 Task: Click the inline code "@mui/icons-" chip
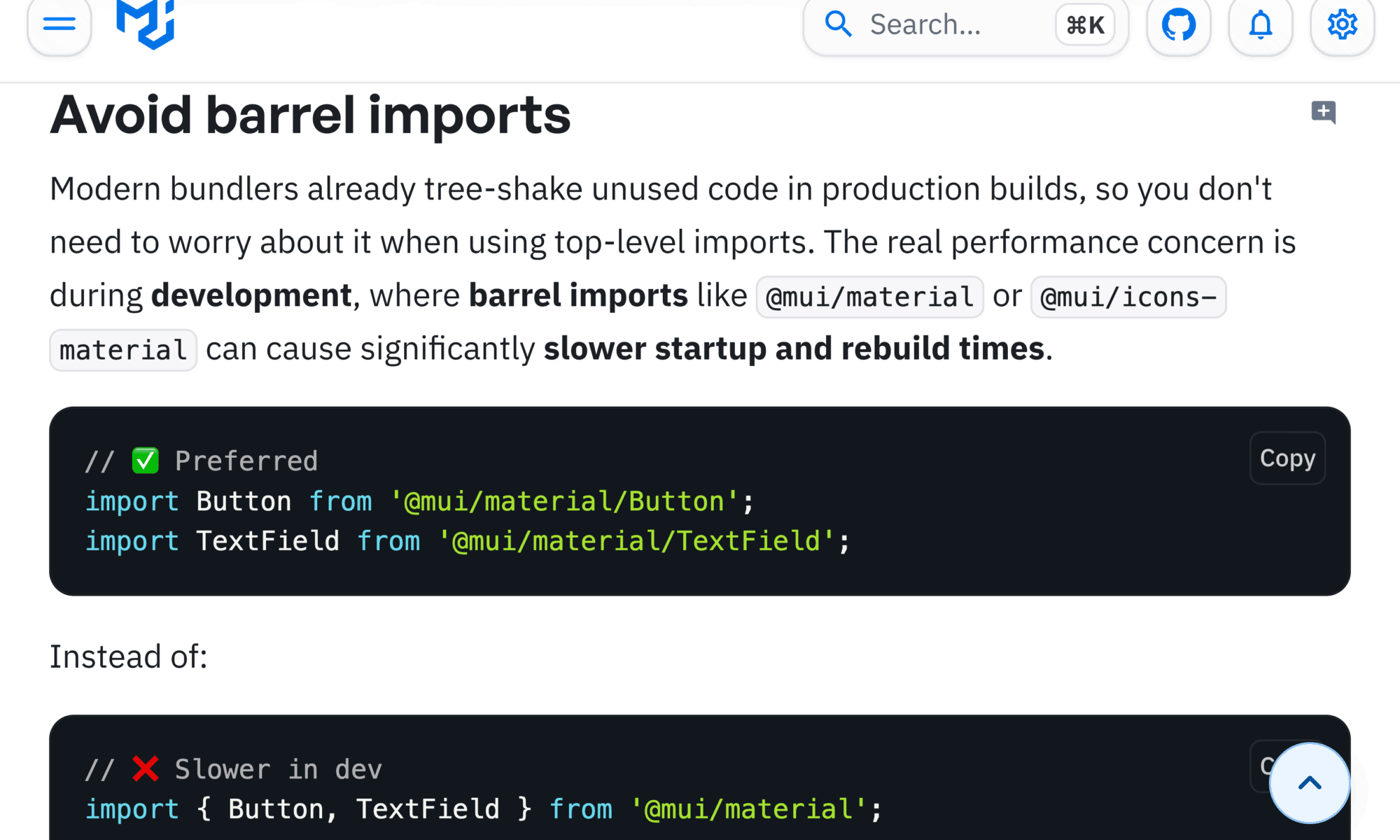(1128, 297)
